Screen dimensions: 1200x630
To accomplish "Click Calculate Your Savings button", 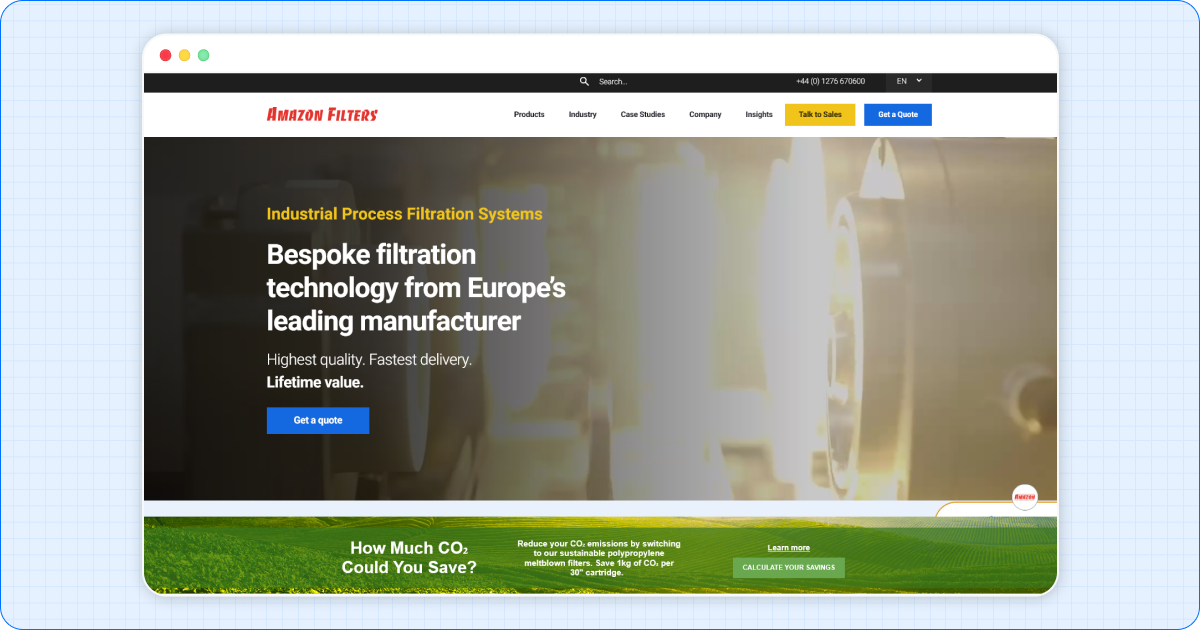I will (x=789, y=568).
